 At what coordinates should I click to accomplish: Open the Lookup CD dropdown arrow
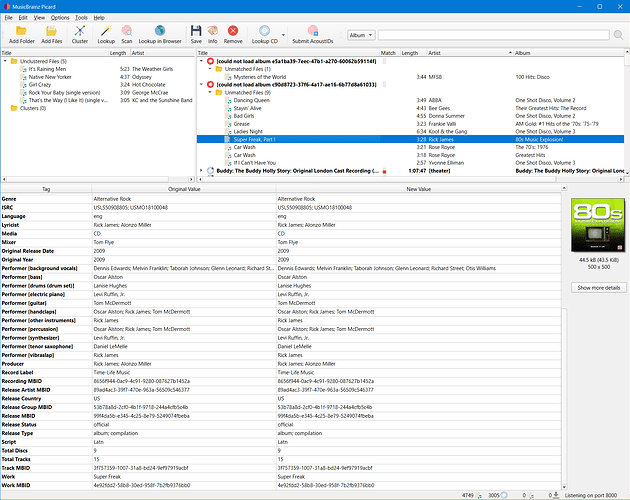pos(283,35)
